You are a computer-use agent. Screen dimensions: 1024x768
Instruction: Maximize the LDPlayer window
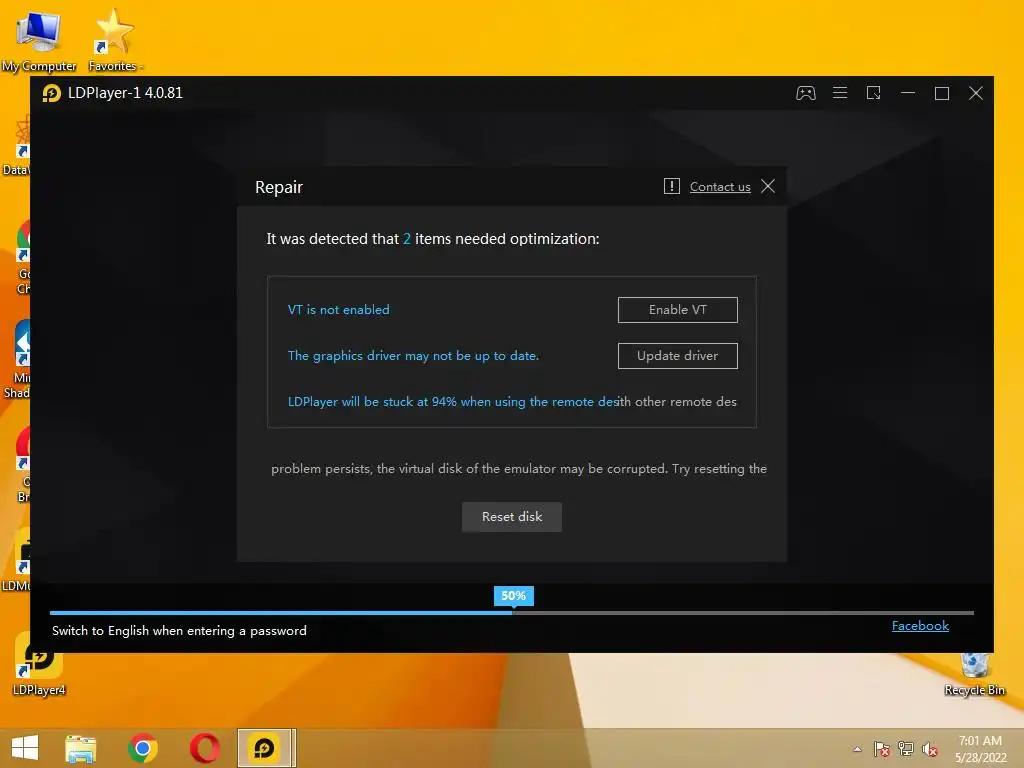[x=942, y=93]
